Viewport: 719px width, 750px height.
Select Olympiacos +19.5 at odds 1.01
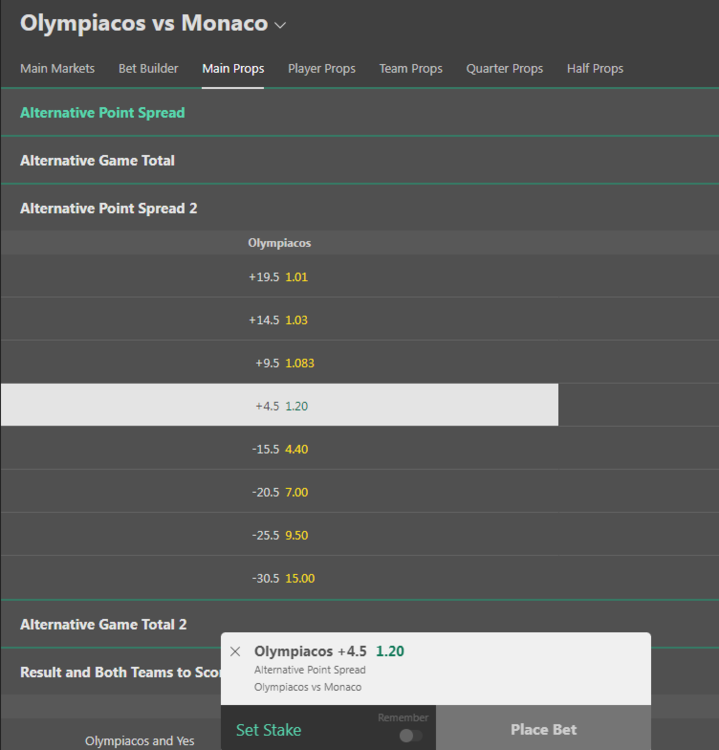(279, 277)
